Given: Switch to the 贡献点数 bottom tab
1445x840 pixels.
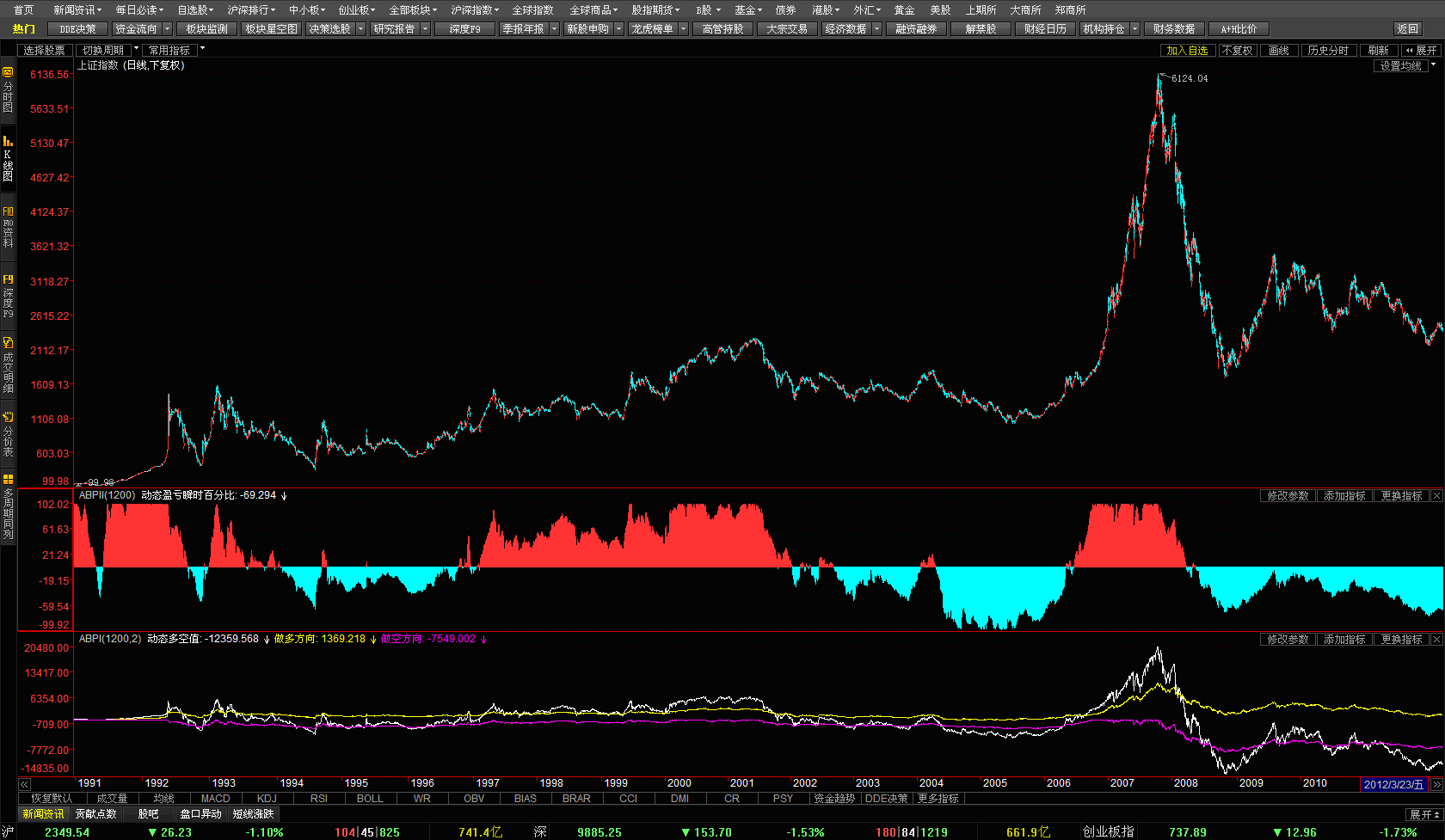Looking at the screenshot, I should (x=95, y=814).
